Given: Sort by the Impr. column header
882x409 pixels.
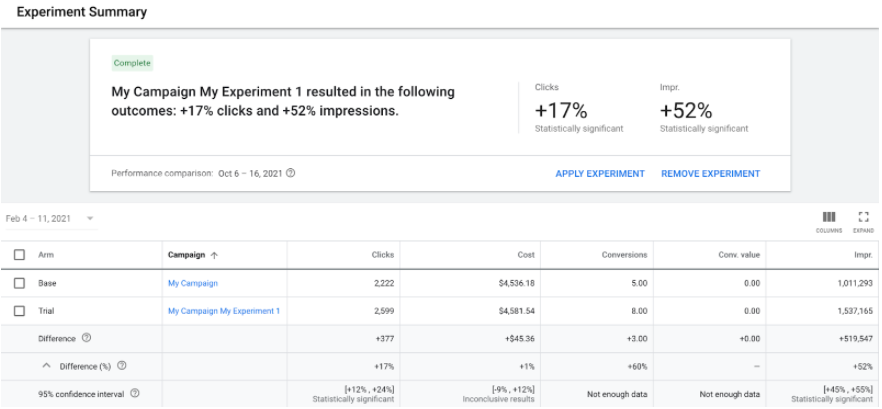Looking at the screenshot, I should pos(863,255).
